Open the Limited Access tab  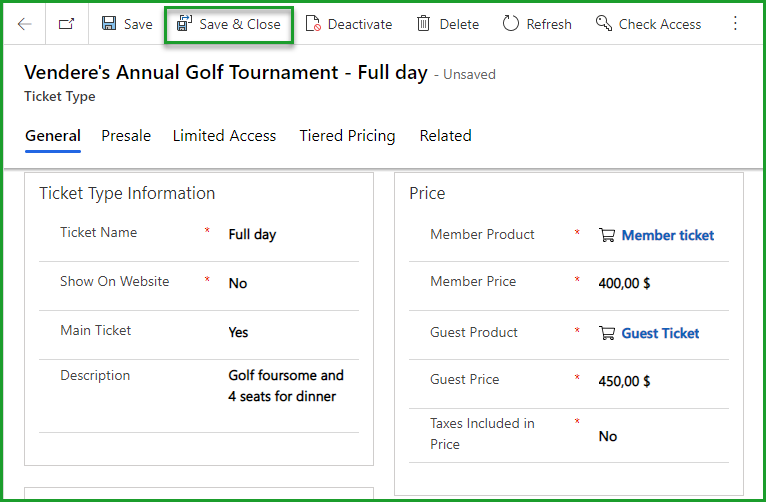pyautogui.click(x=224, y=136)
